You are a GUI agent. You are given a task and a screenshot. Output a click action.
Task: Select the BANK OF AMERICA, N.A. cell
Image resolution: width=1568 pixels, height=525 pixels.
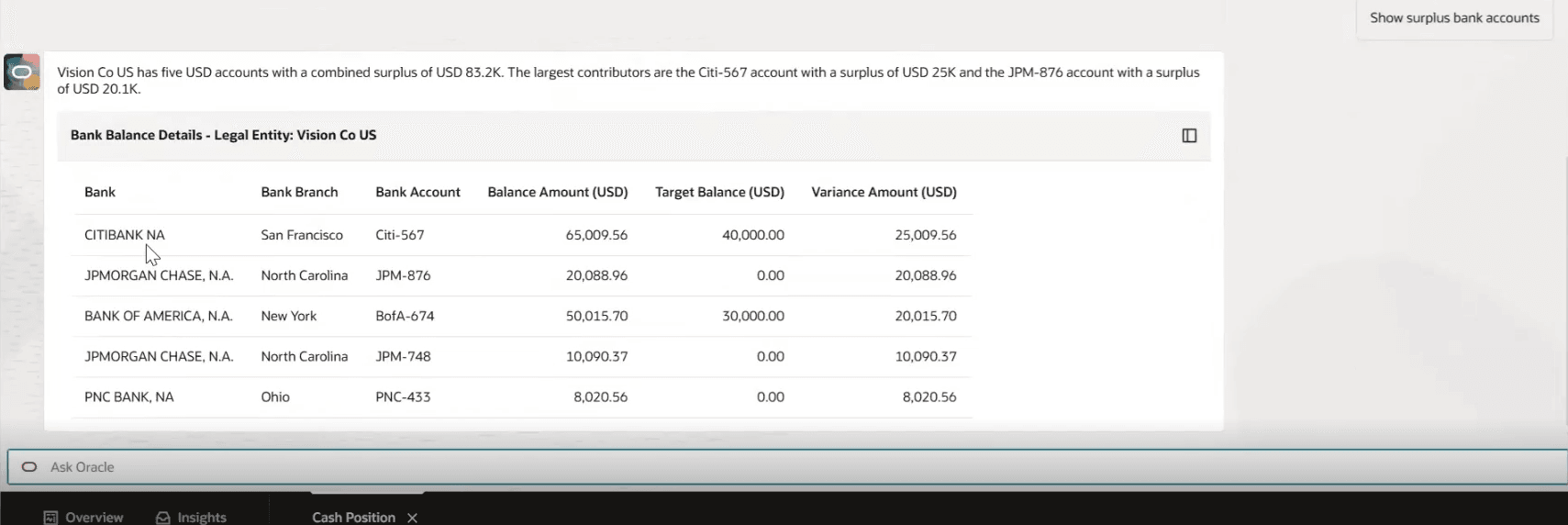coord(159,316)
